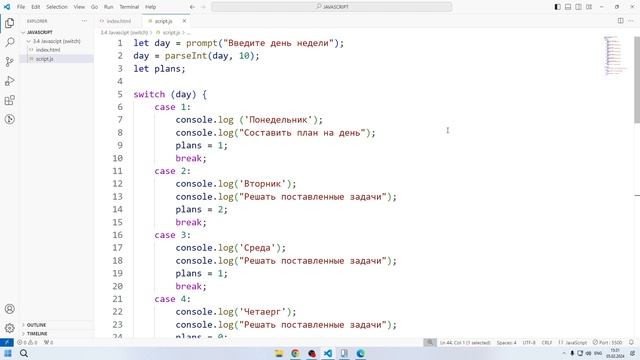This screenshot has width=640, height=360.
Task: Open the Help menu
Action: 151,7
